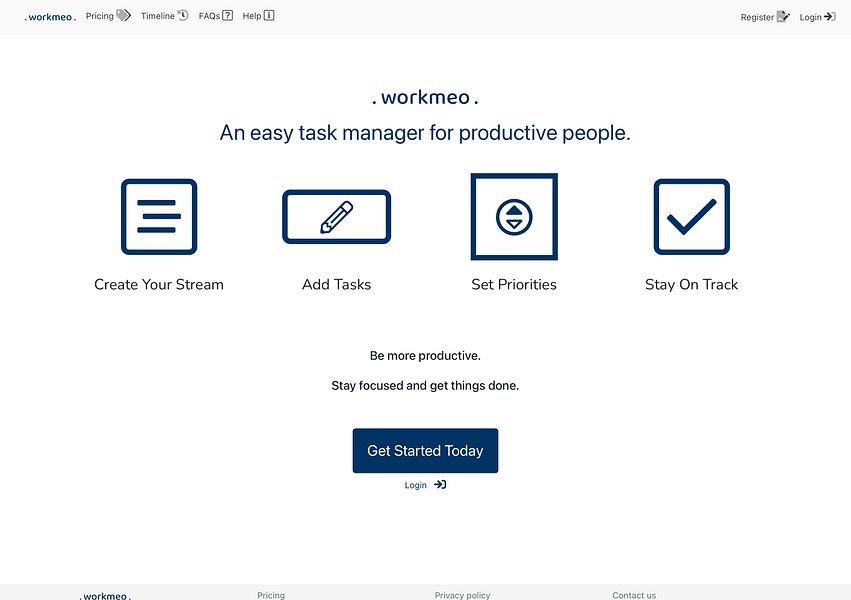Open the footer Privacy policy link
This screenshot has height=600, width=851.
[462, 595]
